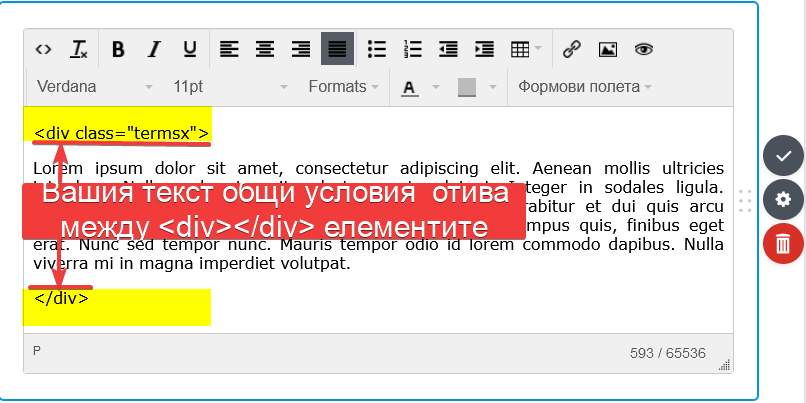Toggle italic formatting
This screenshot has height=403, width=806.
154,48
